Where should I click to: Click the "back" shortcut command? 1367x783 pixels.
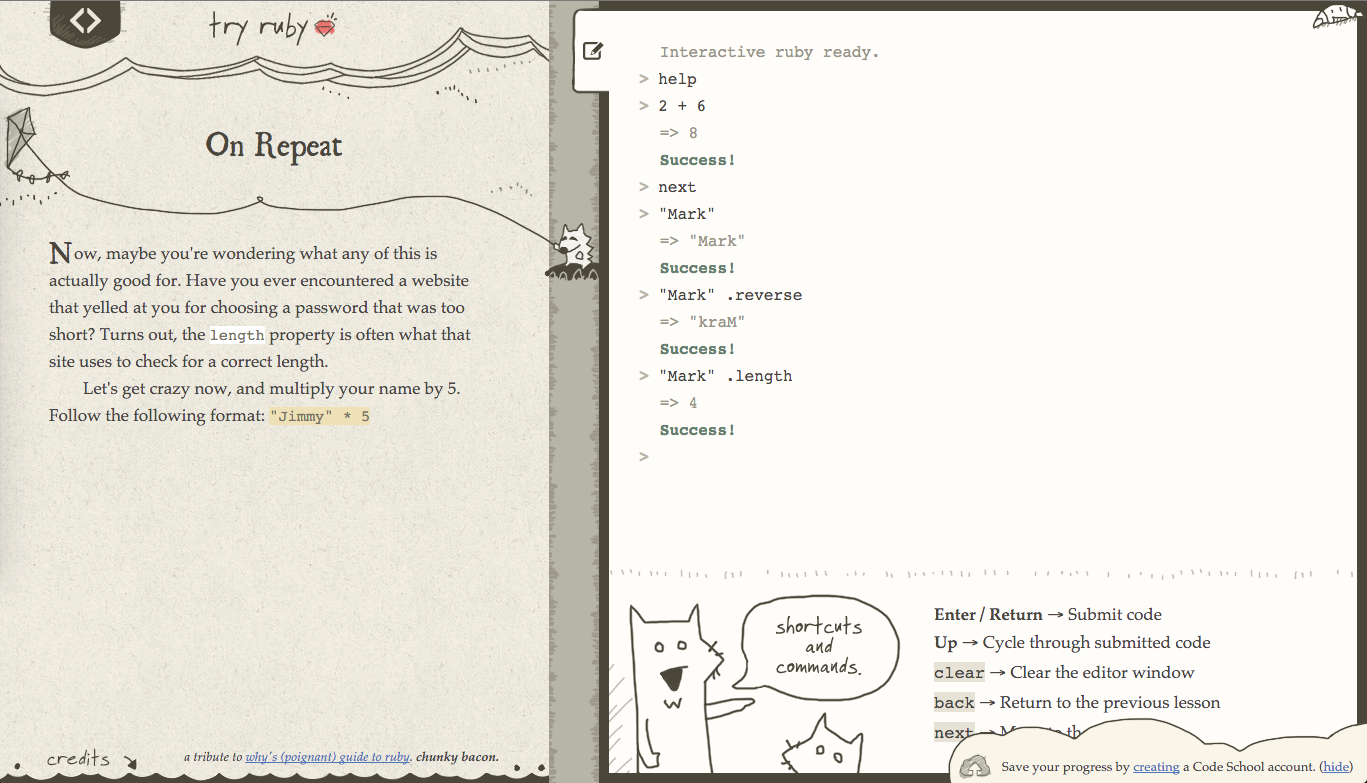click(x=954, y=703)
